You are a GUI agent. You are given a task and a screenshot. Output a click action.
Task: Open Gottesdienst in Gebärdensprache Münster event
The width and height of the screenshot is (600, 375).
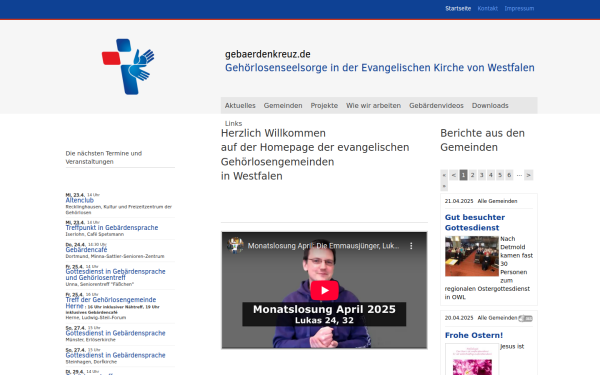click(x=115, y=333)
